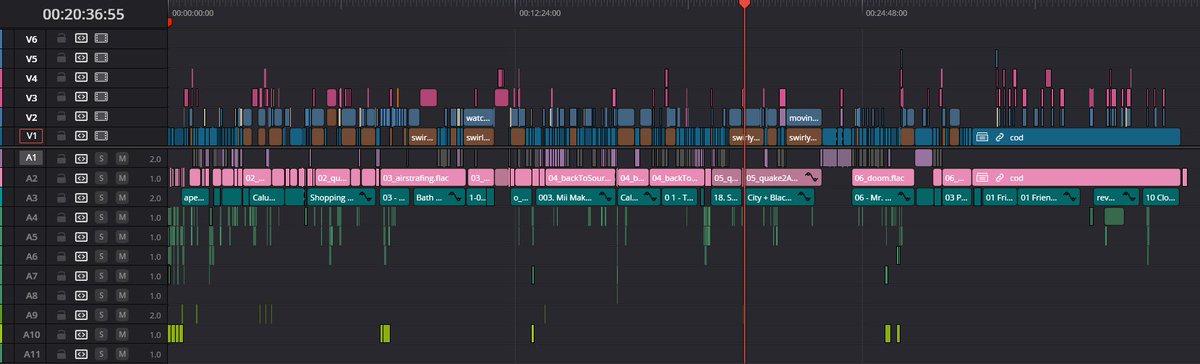Image resolution: width=1200 pixels, height=364 pixels.
Task: Mute audio track A11
Action: [122, 354]
